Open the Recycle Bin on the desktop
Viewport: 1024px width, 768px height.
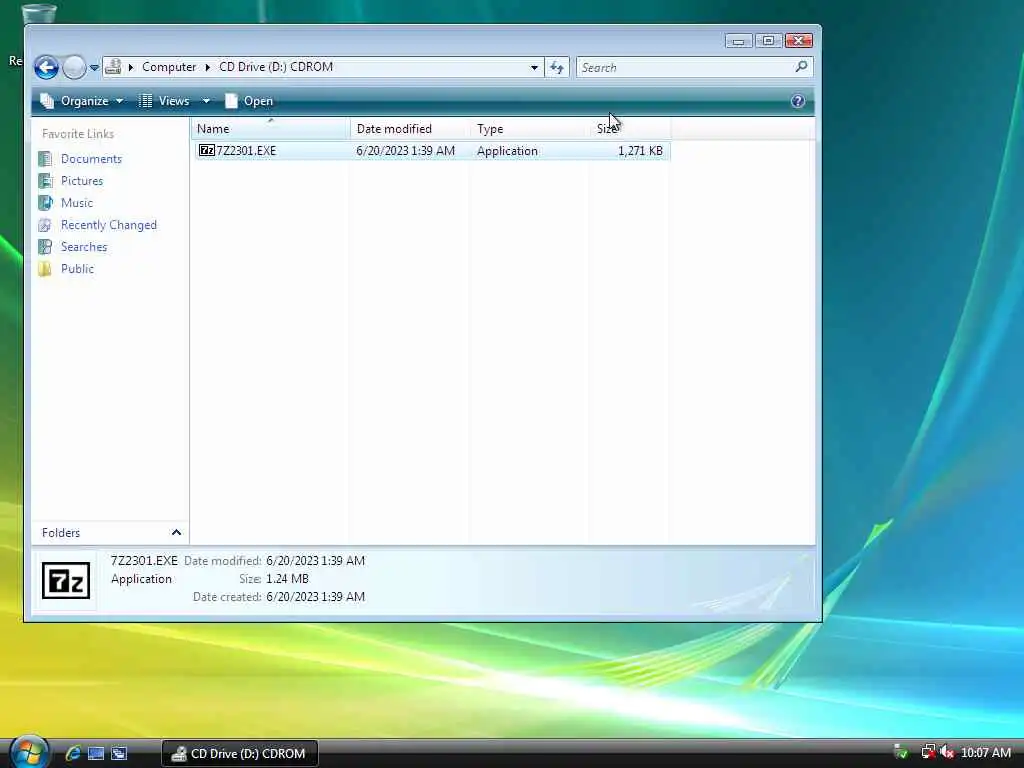(39, 13)
